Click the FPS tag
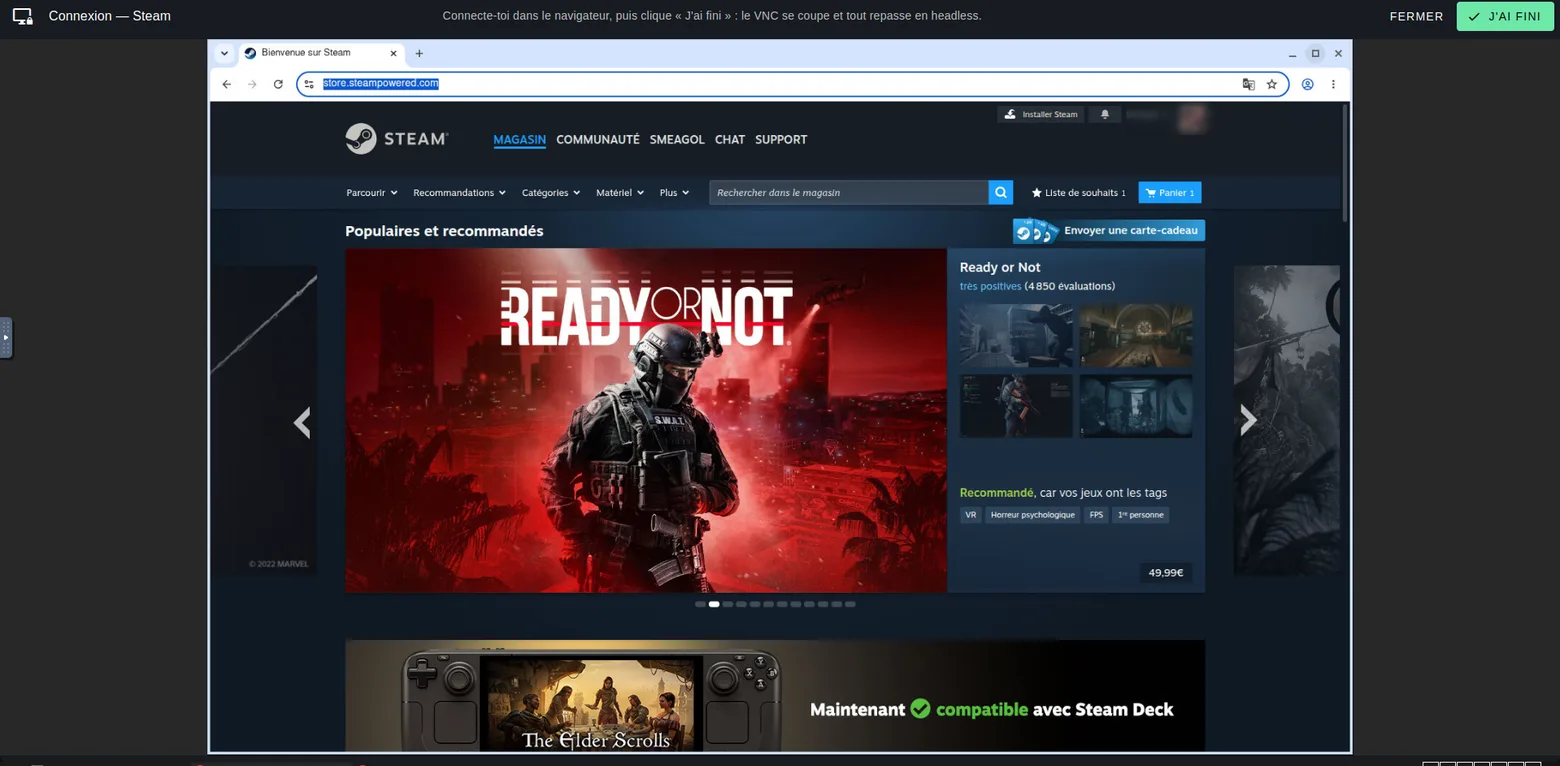1560x766 pixels. coord(1097,515)
